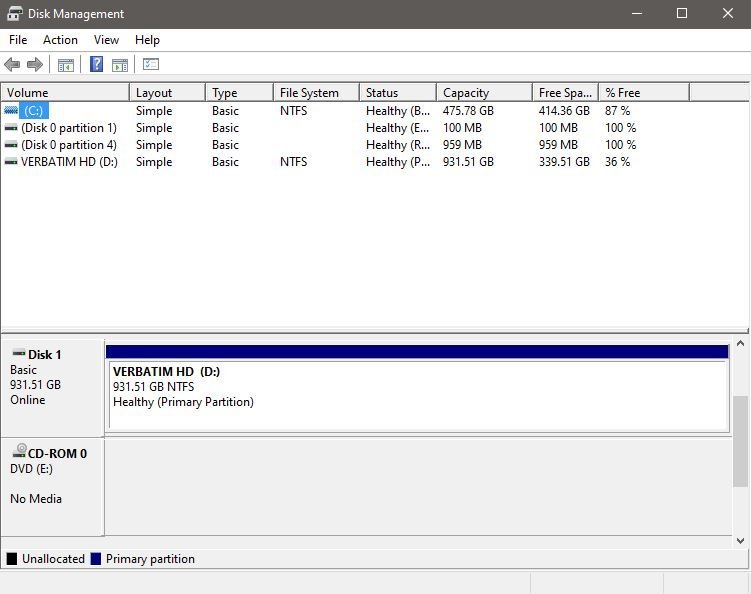The width and height of the screenshot is (751, 594).
Task: Open Help via the blue question mark icon
Action: (97, 65)
